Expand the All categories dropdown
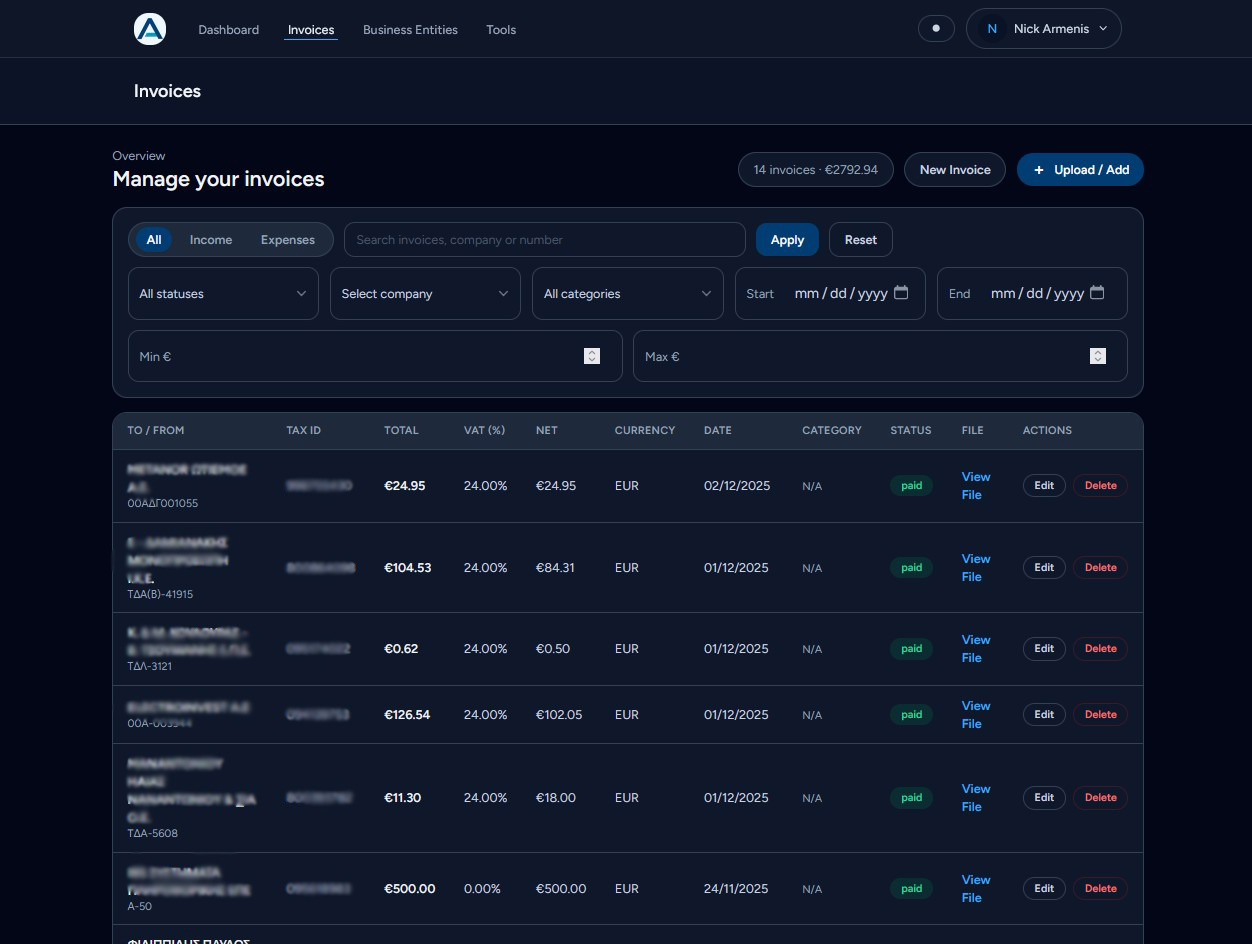Image resolution: width=1252 pixels, height=944 pixels. (x=627, y=294)
